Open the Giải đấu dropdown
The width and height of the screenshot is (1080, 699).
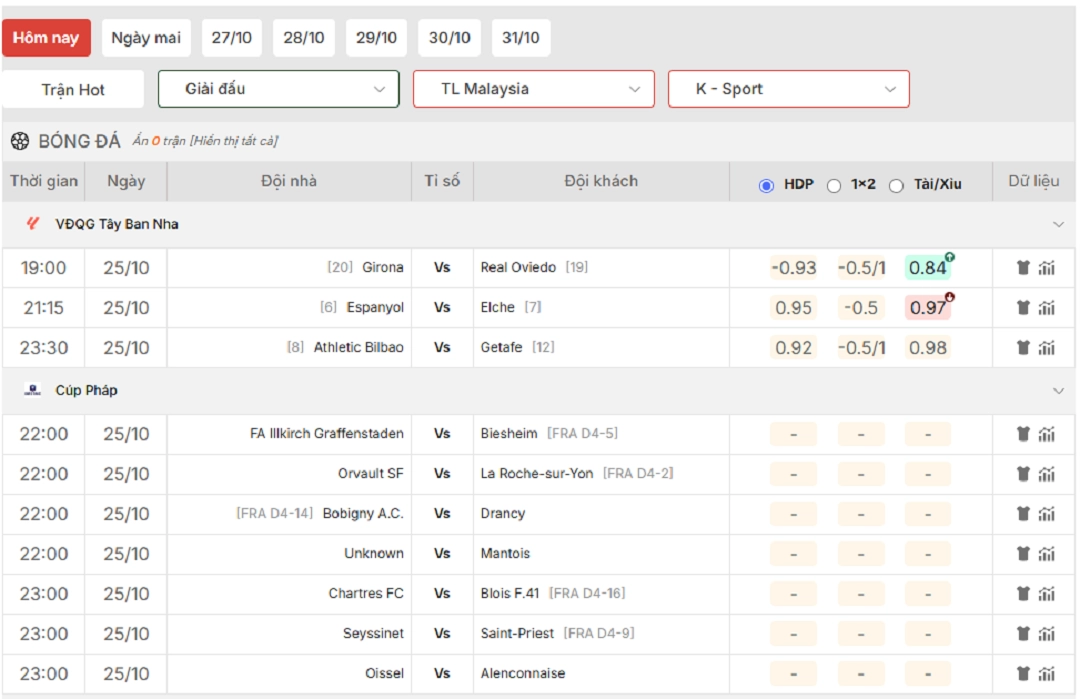pyautogui.click(x=279, y=89)
